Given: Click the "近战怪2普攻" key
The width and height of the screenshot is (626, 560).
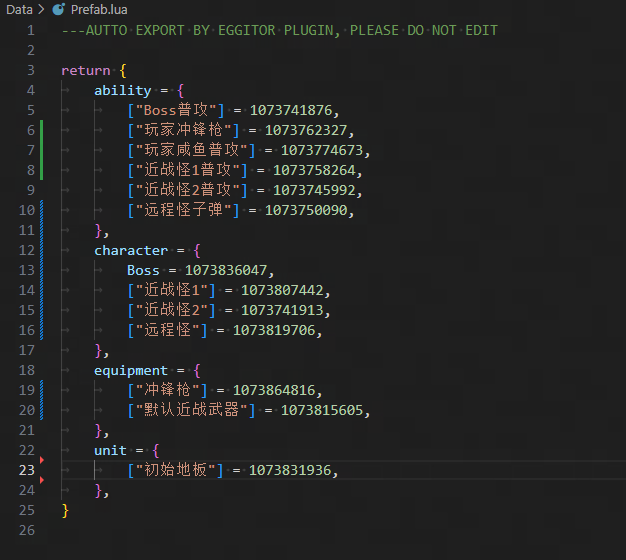Looking at the screenshot, I should pyautogui.click(x=187, y=190).
